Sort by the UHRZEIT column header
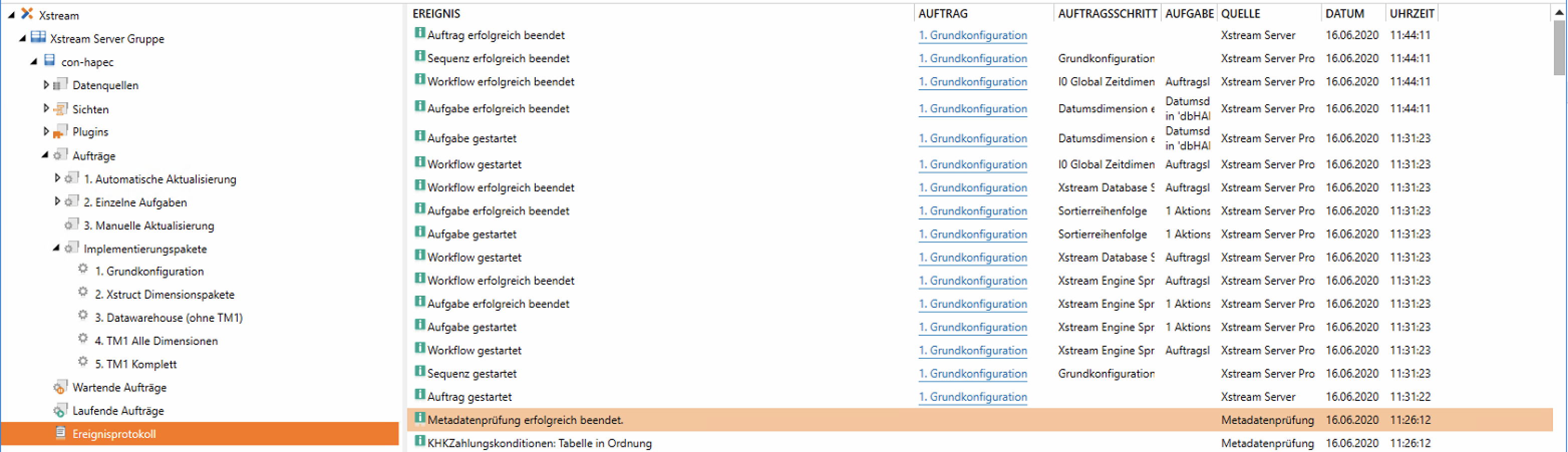 pyautogui.click(x=1412, y=14)
